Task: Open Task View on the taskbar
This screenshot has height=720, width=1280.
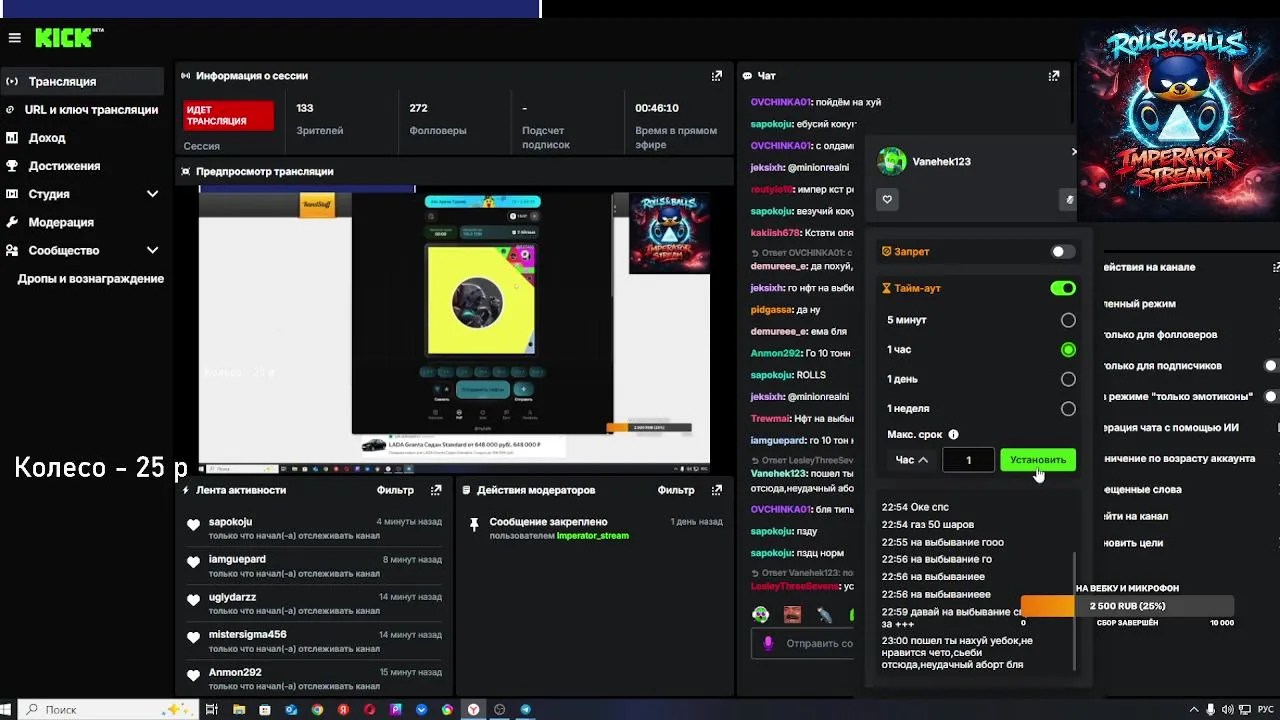Action: [212, 710]
